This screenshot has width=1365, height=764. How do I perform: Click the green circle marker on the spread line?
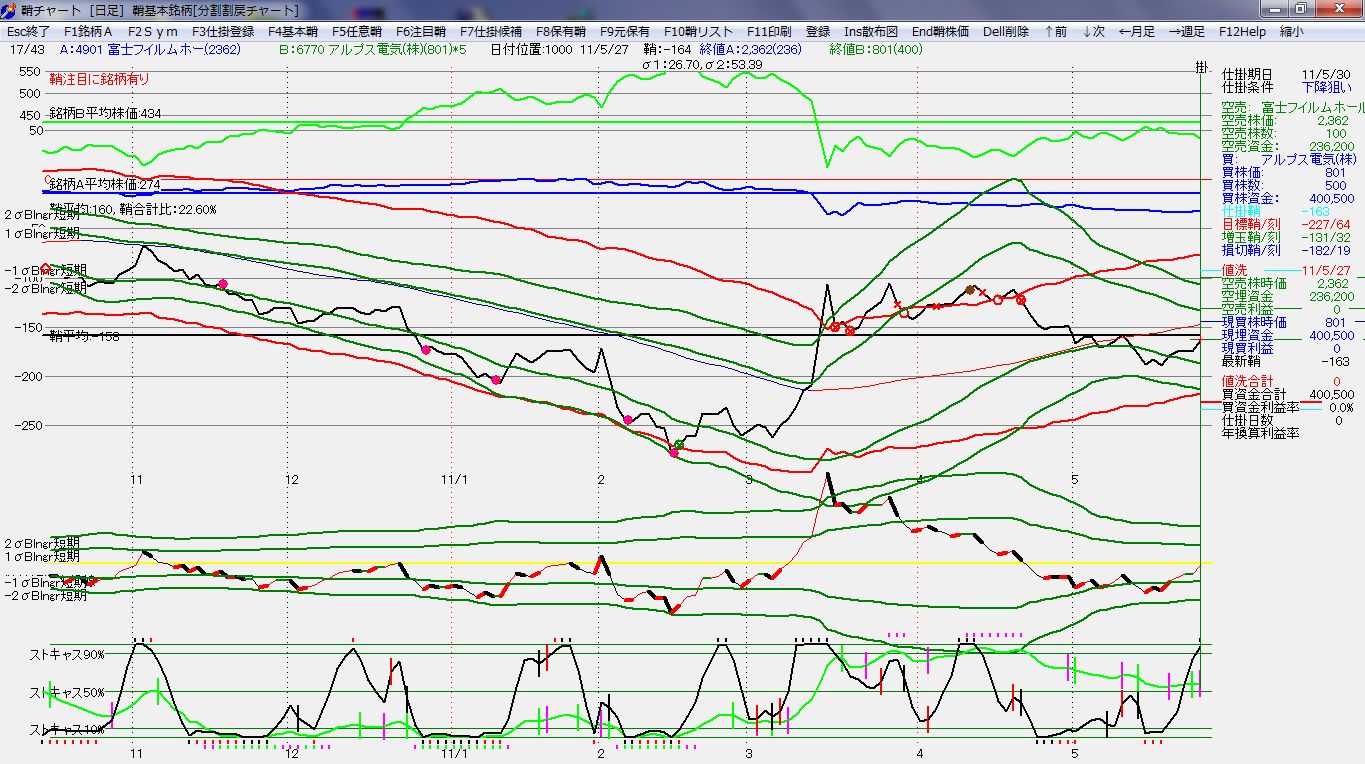pyautogui.click(x=679, y=444)
